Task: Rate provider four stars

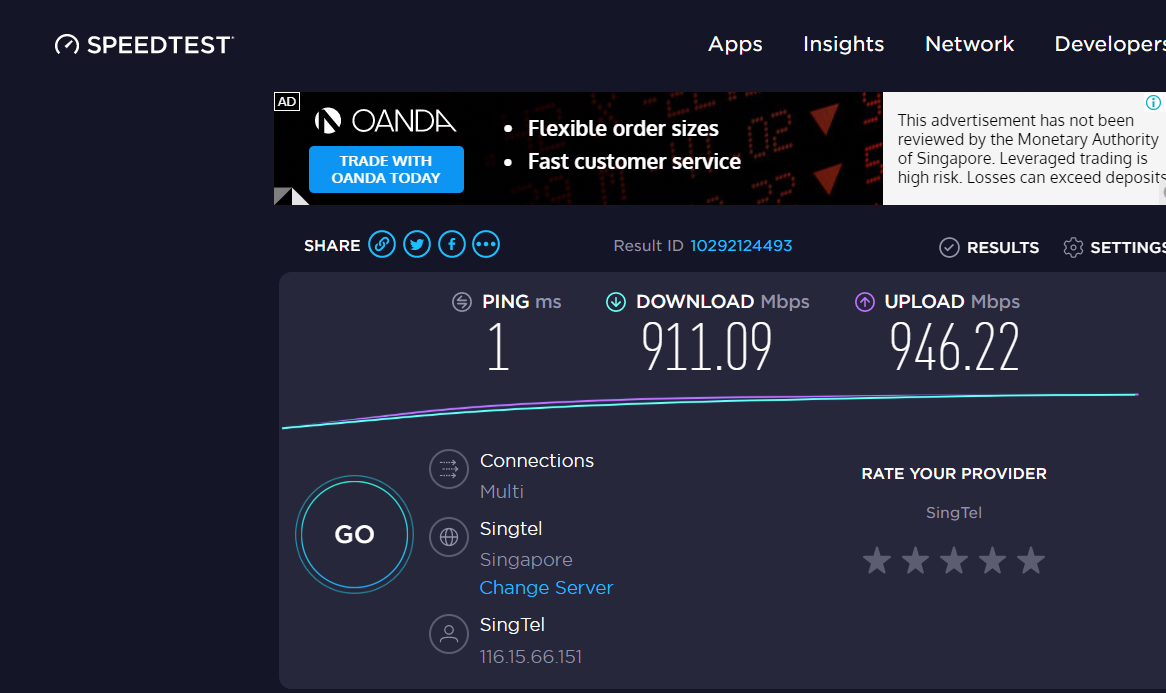Action: pos(993,561)
